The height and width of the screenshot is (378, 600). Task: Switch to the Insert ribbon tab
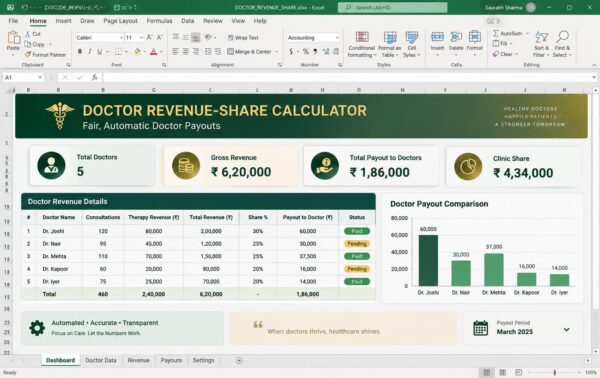[x=64, y=21]
